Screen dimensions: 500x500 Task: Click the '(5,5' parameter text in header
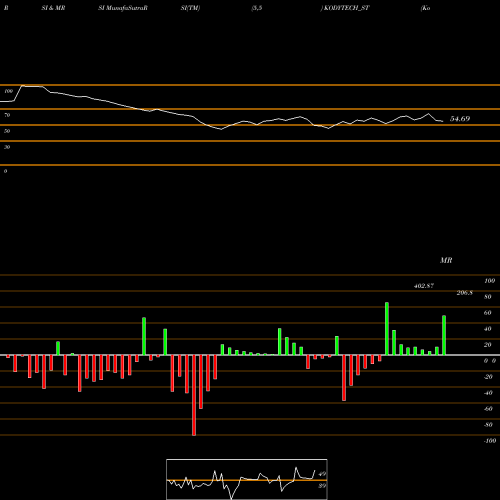click(x=257, y=8)
